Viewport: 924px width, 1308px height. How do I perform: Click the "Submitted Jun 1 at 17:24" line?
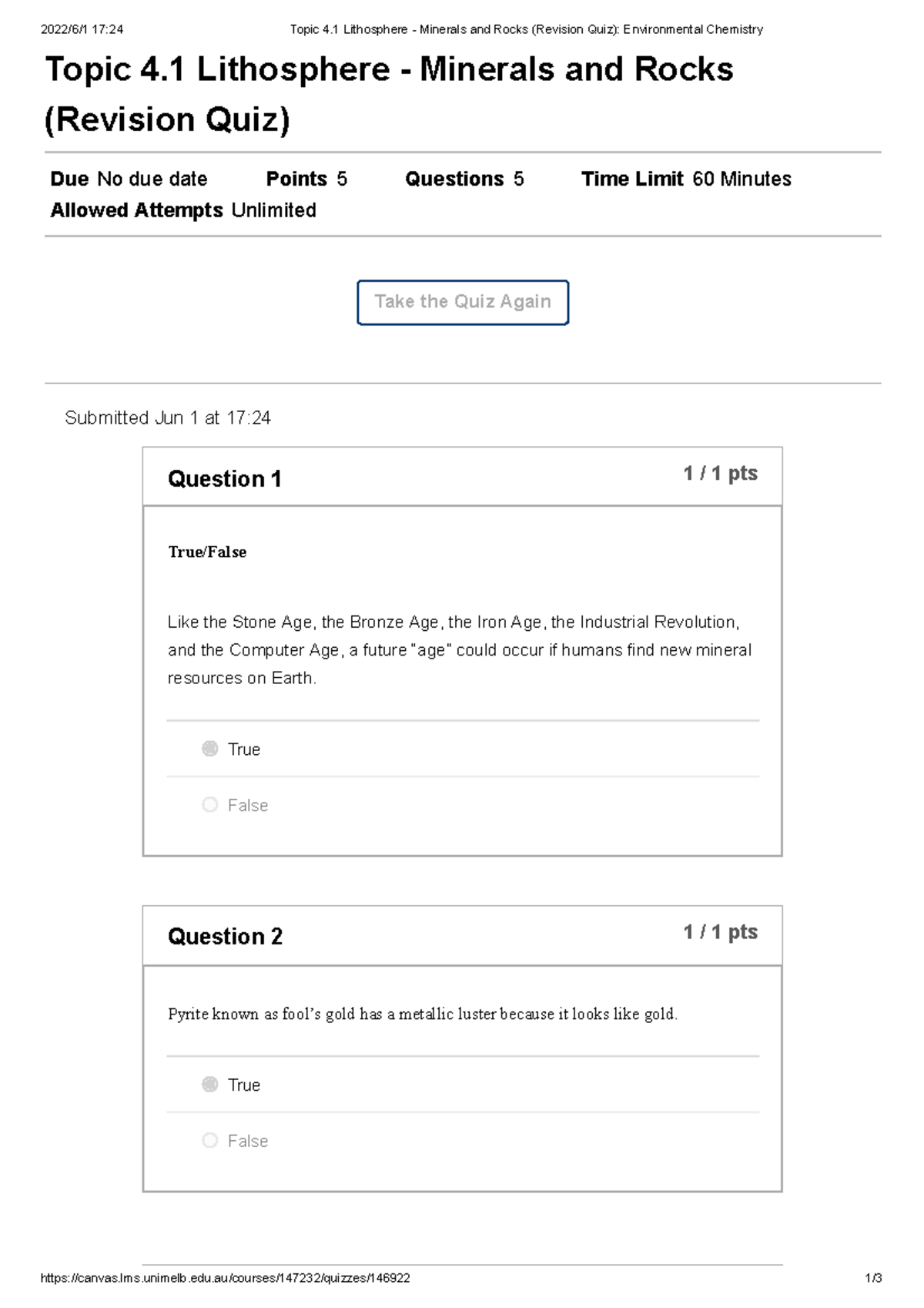[168, 418]
